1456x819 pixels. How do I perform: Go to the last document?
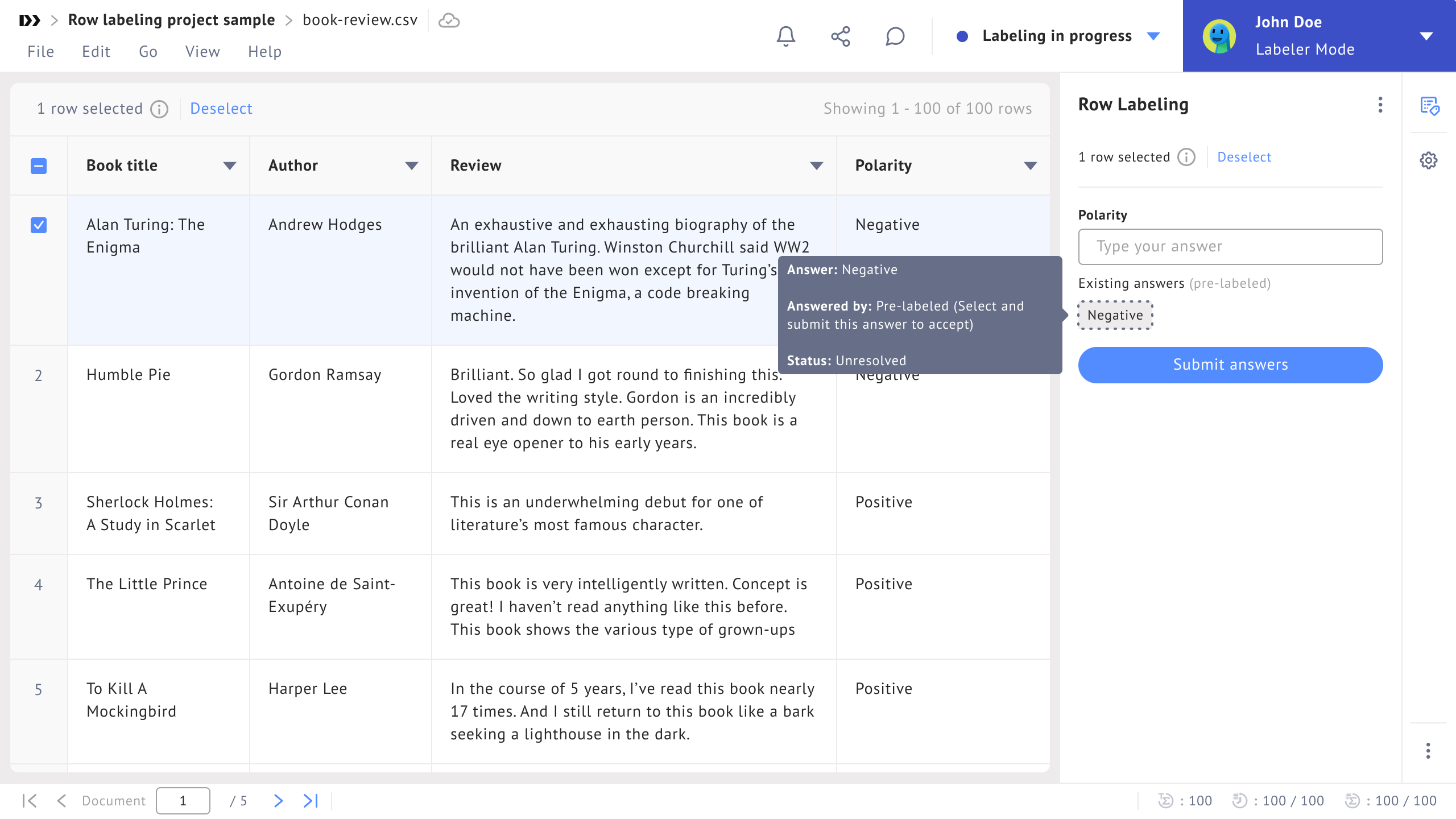click(x=311, y=801)
